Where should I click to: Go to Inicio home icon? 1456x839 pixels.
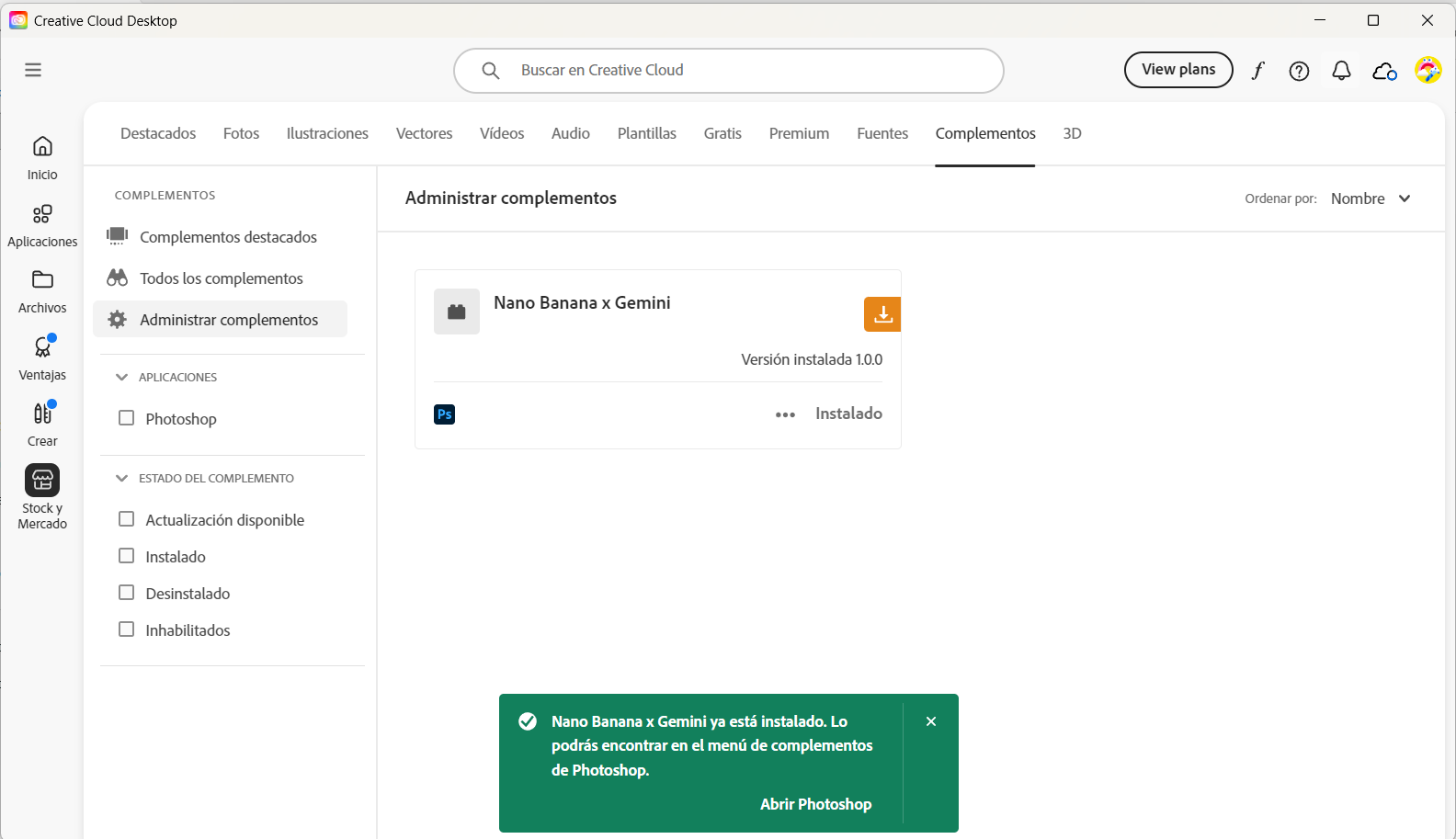(x=42, y=147)
